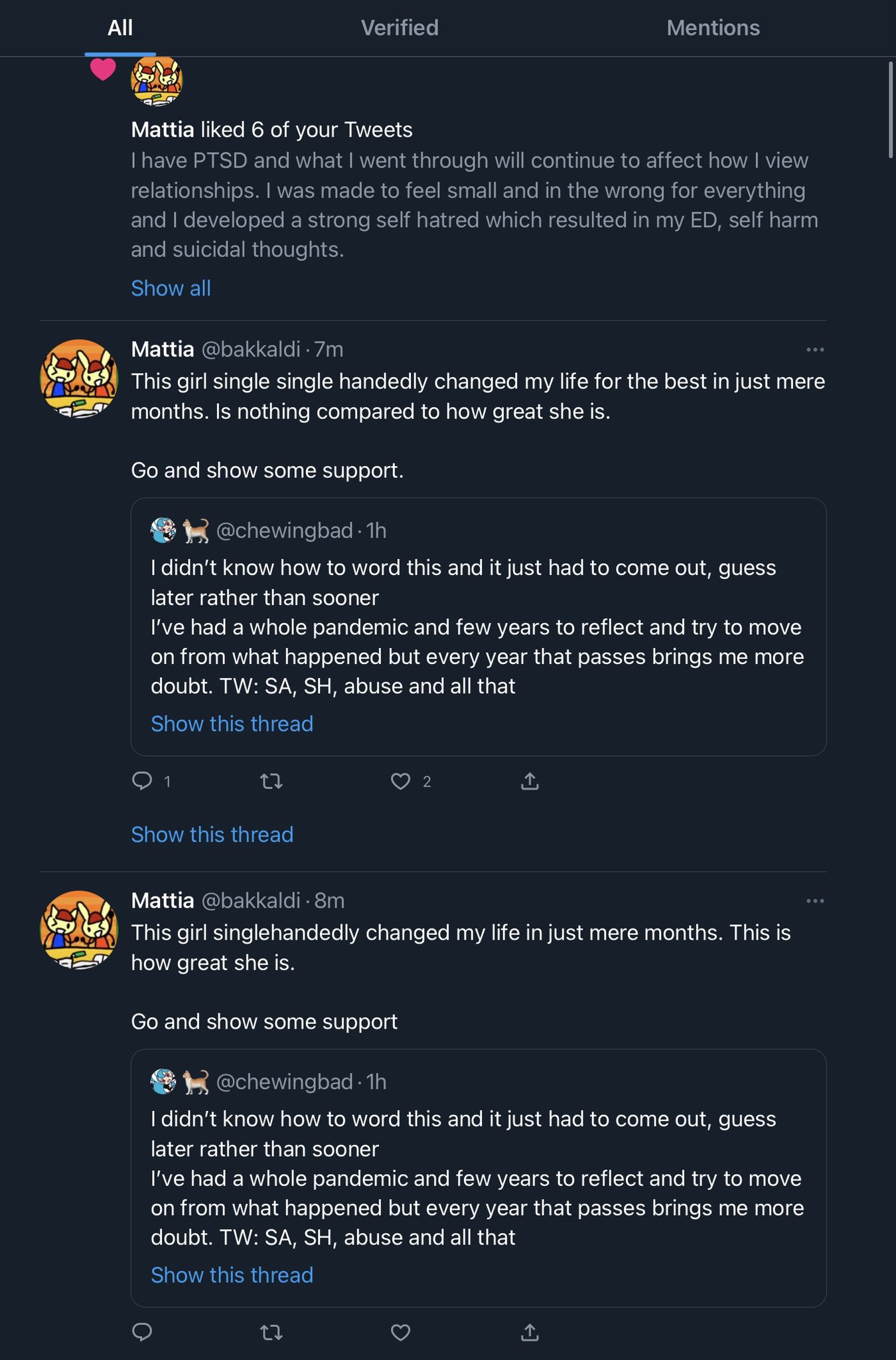Reply to the 7m Mattia tweet
Image resolution: width=896 pixels, height=1360 pixels.
(x=142, y=781)
